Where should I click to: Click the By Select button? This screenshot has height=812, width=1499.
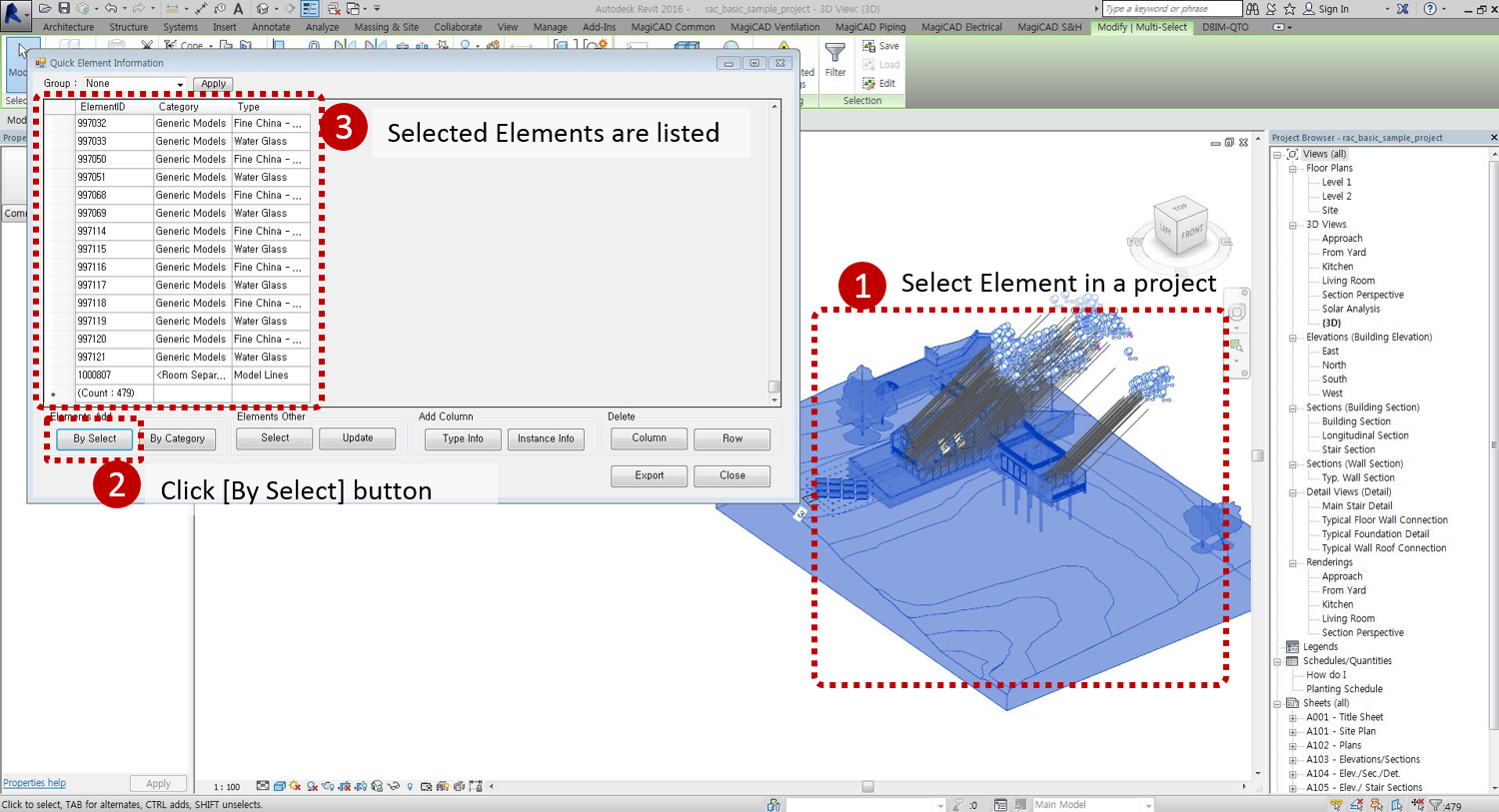click(x=94, y=438)
